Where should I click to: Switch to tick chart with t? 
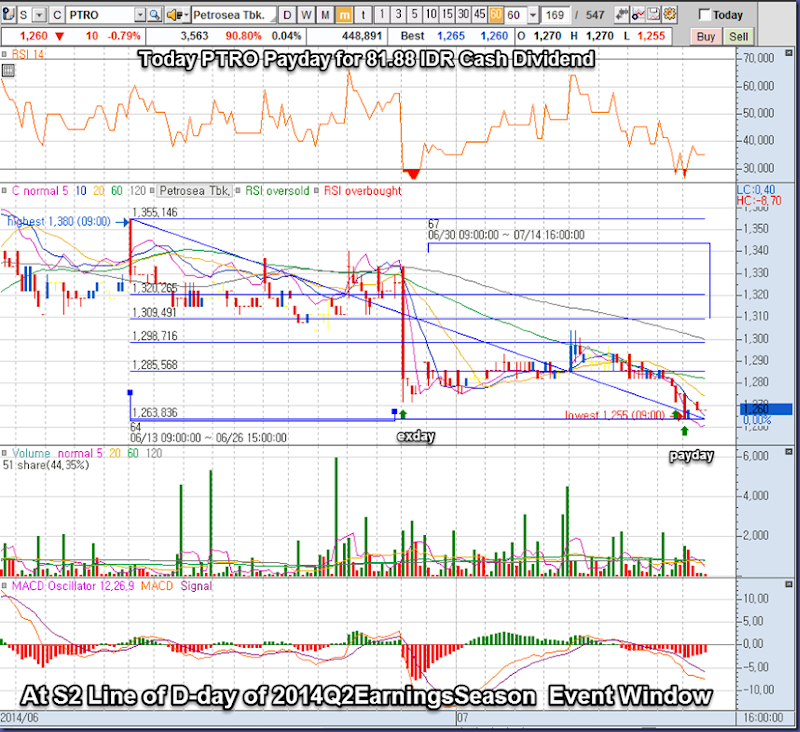pyautogui.click(x=363, y=15)
